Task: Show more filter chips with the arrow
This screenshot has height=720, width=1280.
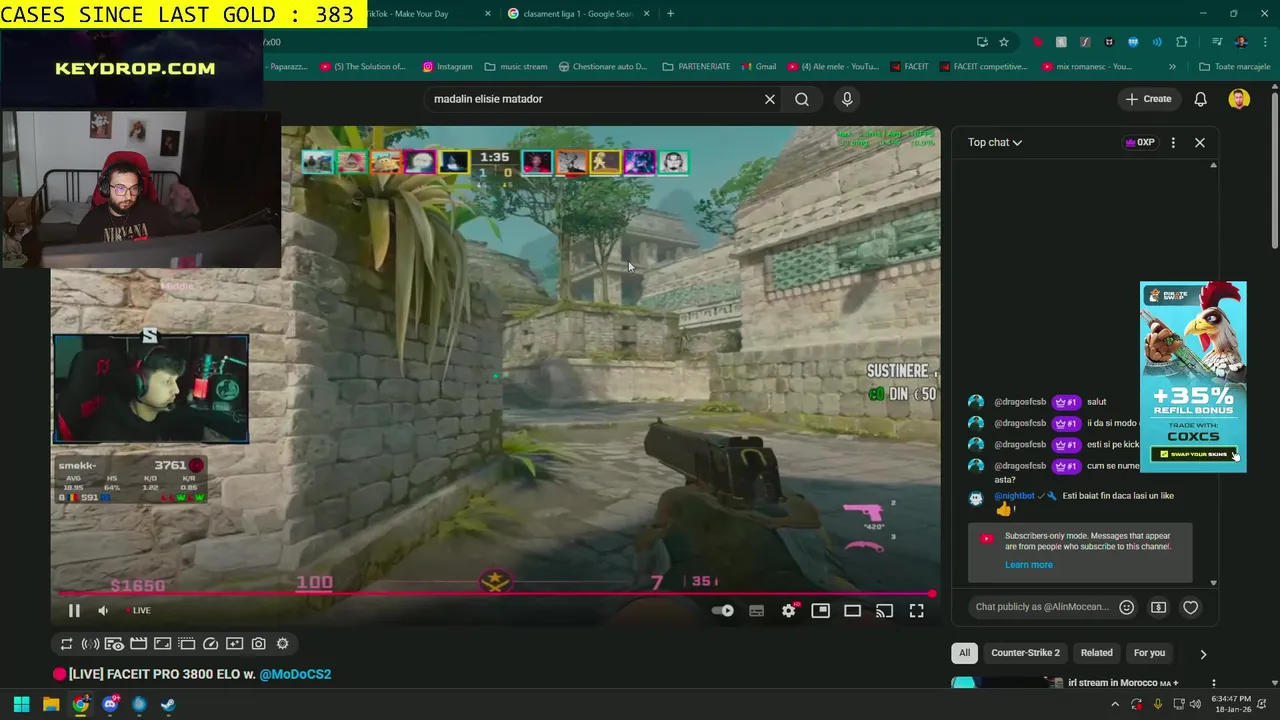Action: [x=1203, y=654]
